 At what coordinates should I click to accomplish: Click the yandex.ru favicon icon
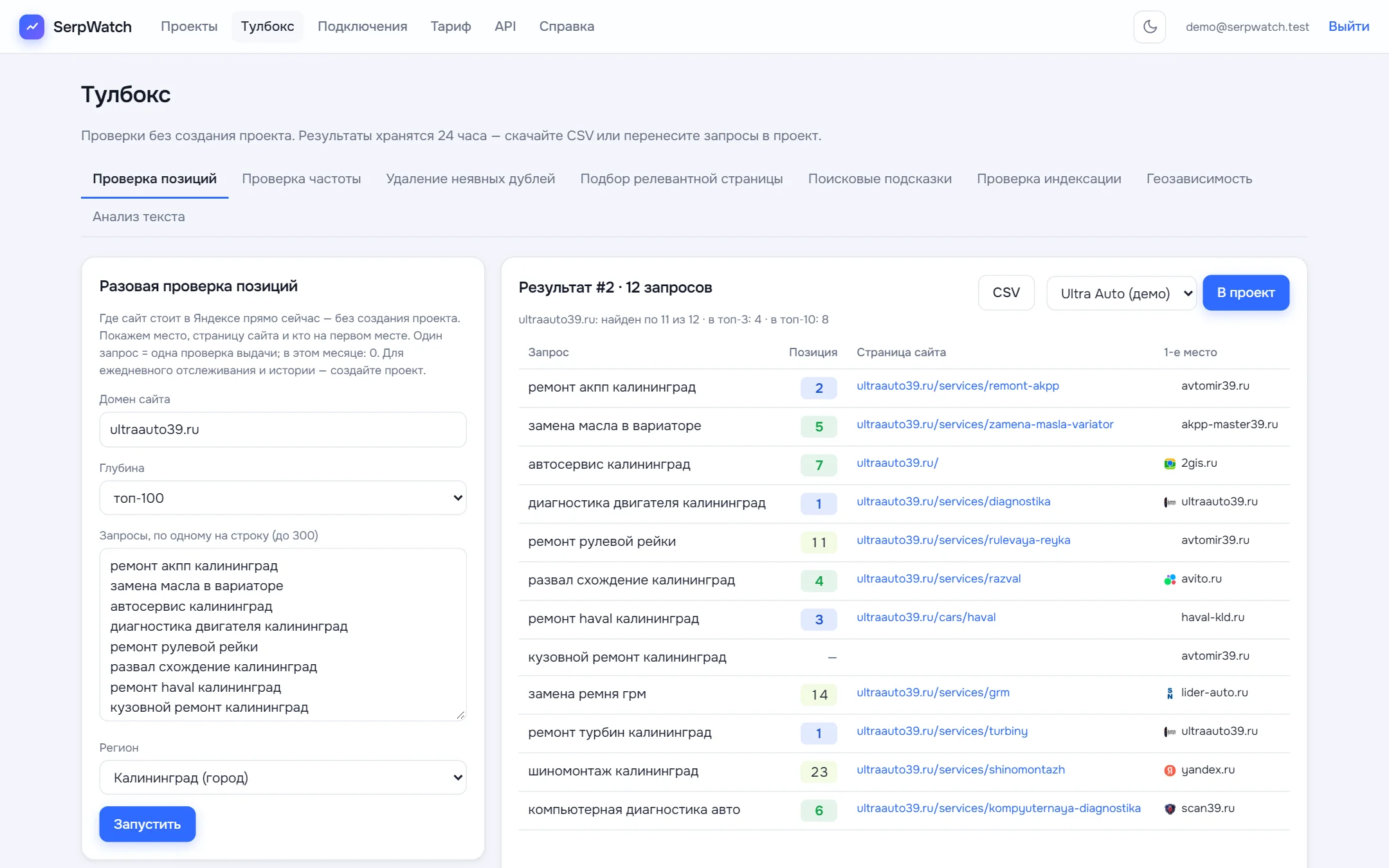(1170, 770)
